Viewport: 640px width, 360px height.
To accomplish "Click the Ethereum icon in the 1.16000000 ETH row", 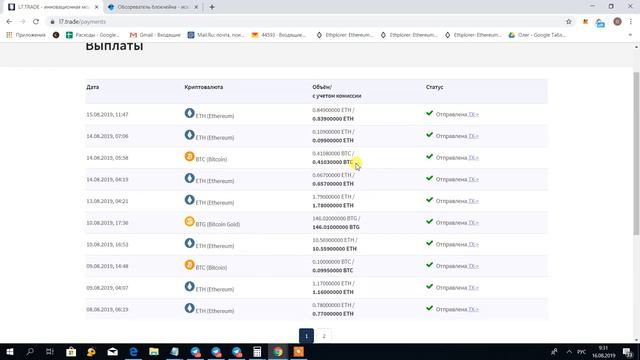I will (189, 286).
